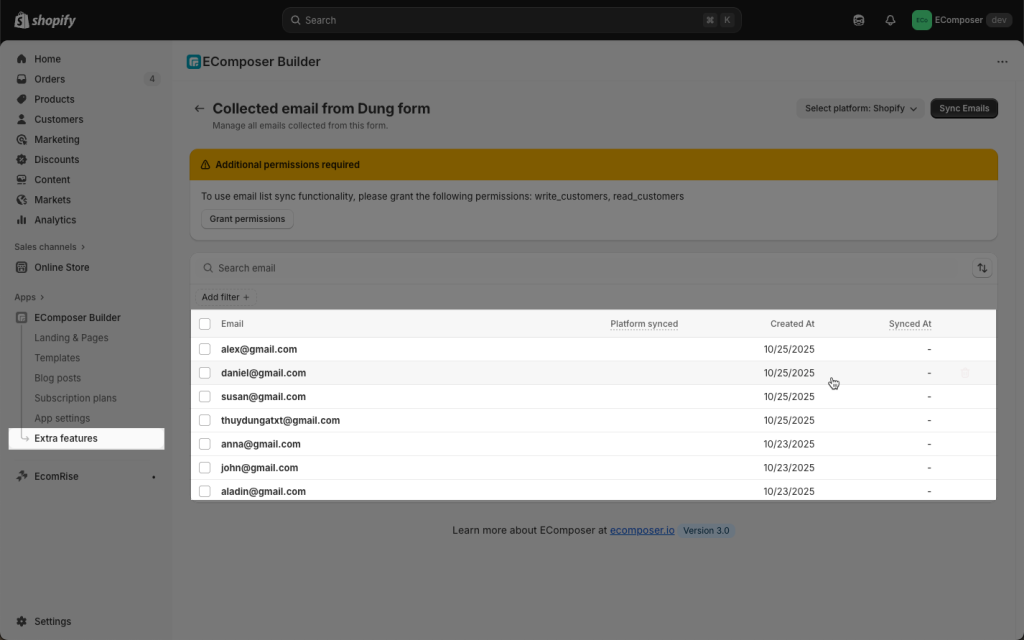Open Extra features in the sidebar
This screenshot has width=1024, height=640.
pos(66,438)
